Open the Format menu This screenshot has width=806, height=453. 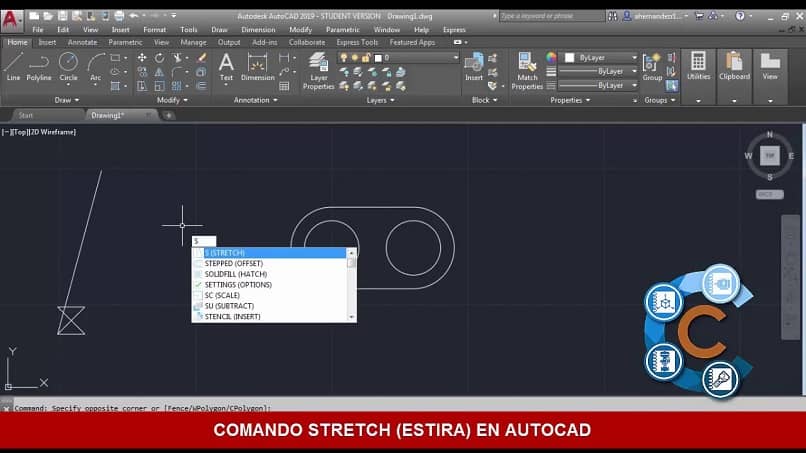[154, 29]
